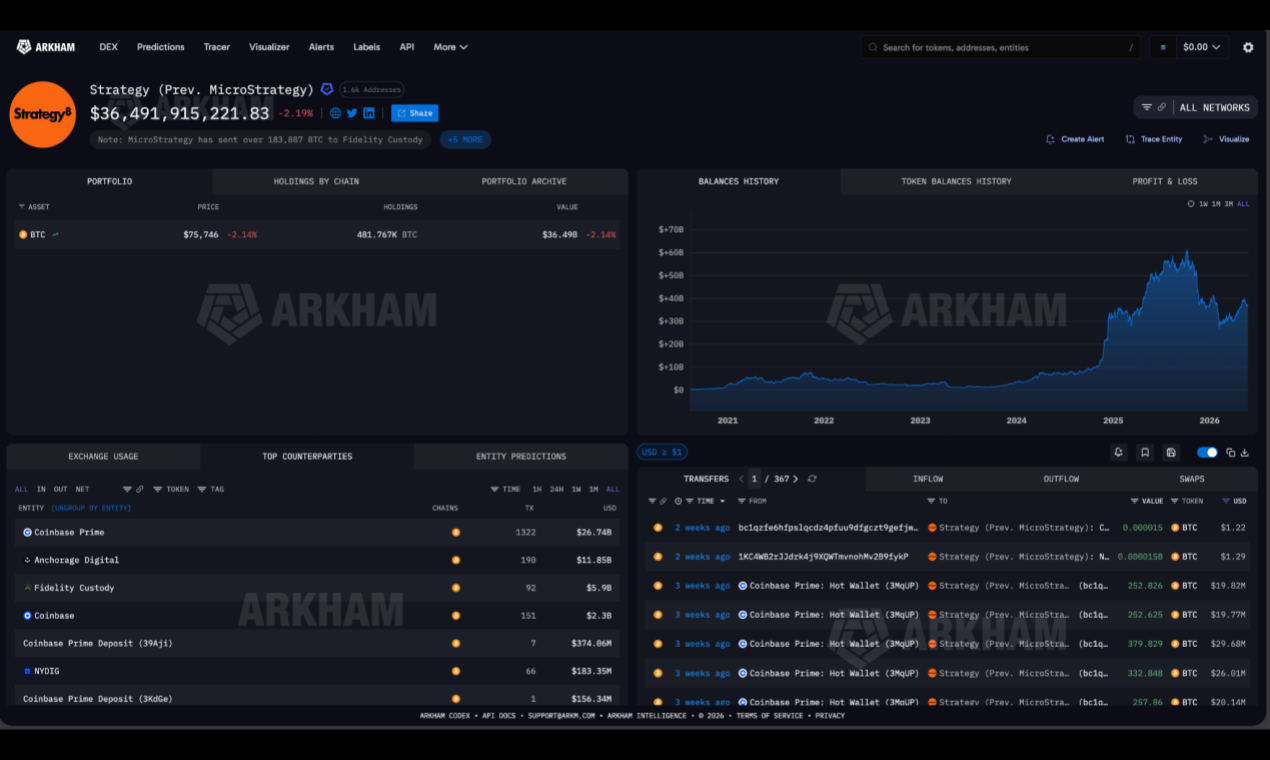Open the Strategy website globe icon
This screenshot has height=760, width=1270.
coord(335,113)
